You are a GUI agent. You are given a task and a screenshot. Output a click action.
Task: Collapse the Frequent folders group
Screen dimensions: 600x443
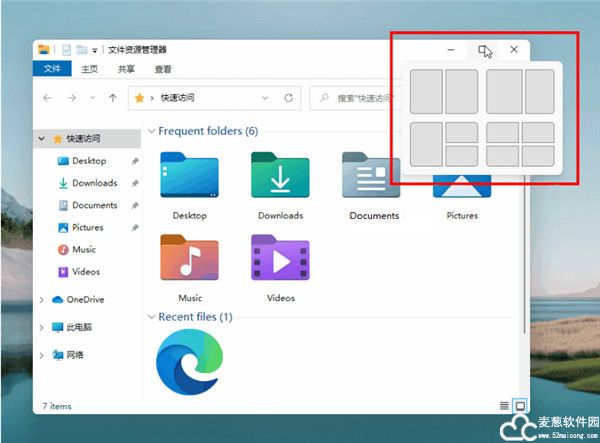coord(152,131)
